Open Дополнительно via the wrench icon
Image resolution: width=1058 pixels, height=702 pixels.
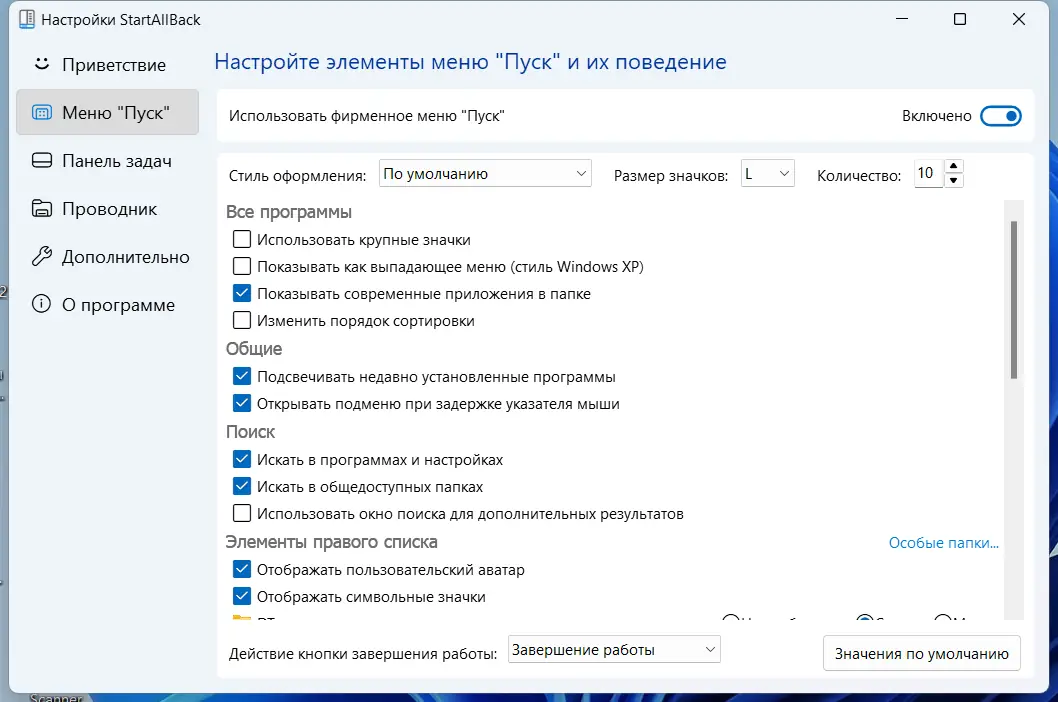pyautogui.click(x=40, y=256)
